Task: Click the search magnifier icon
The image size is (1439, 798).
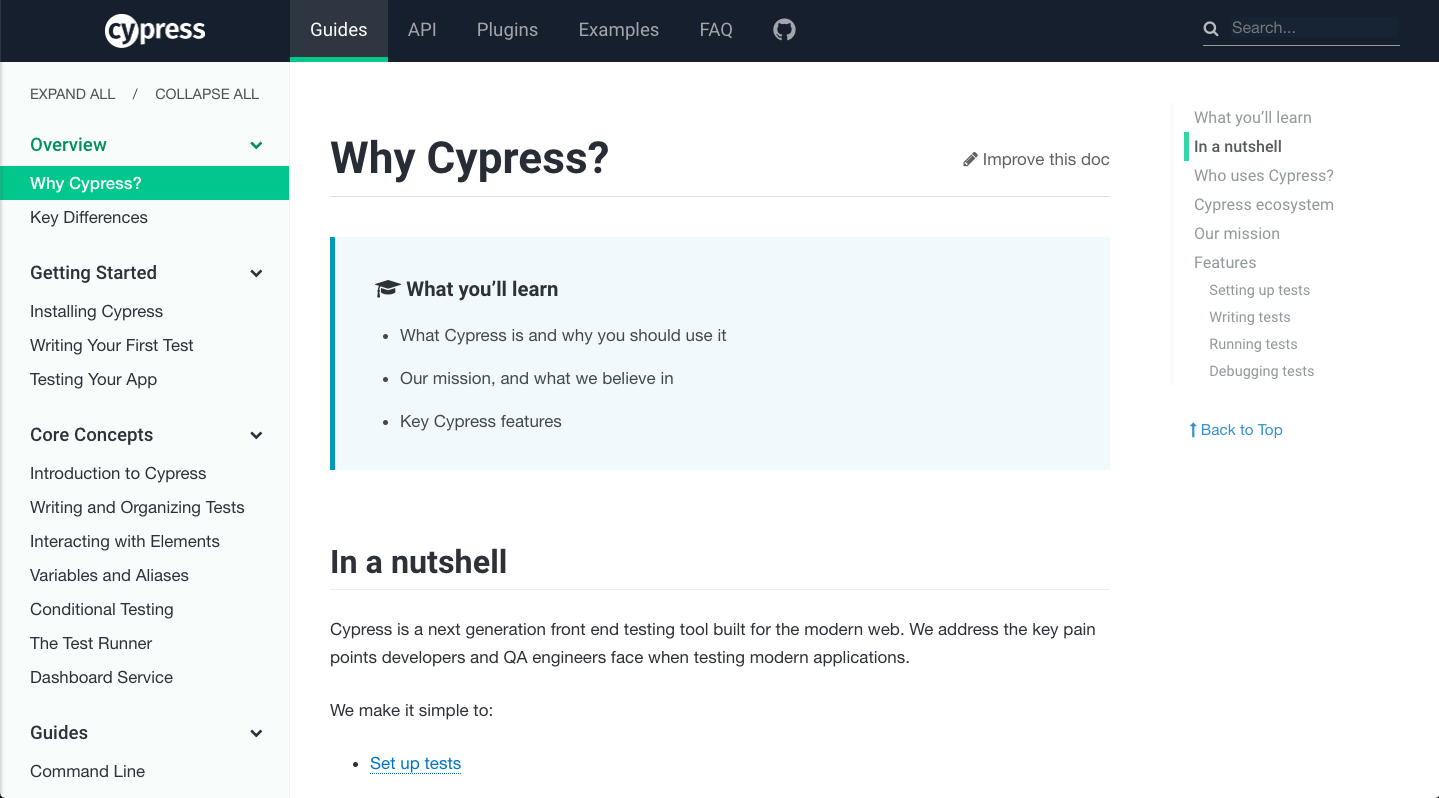Action: tap(1210, 28)
